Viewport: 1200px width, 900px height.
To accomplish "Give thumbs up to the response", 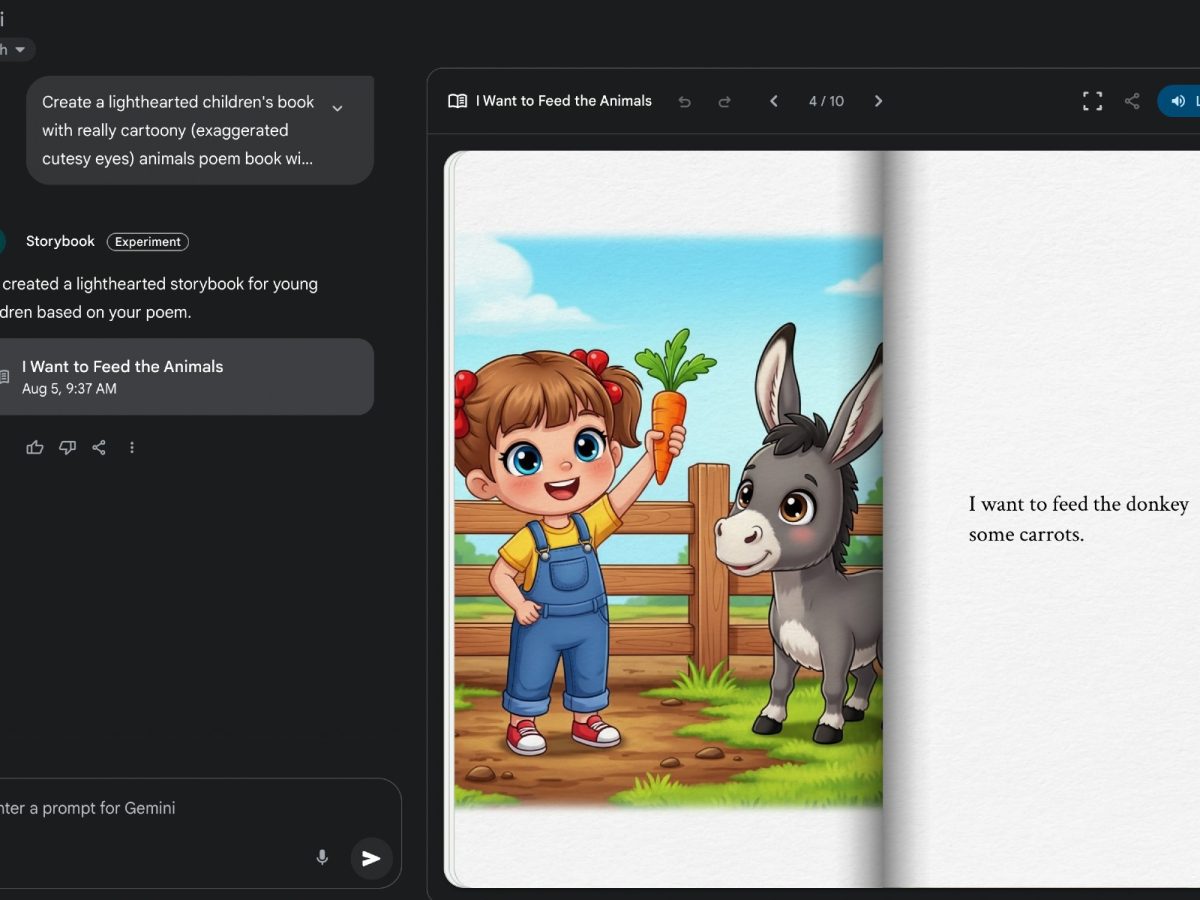I will point(35,448).
